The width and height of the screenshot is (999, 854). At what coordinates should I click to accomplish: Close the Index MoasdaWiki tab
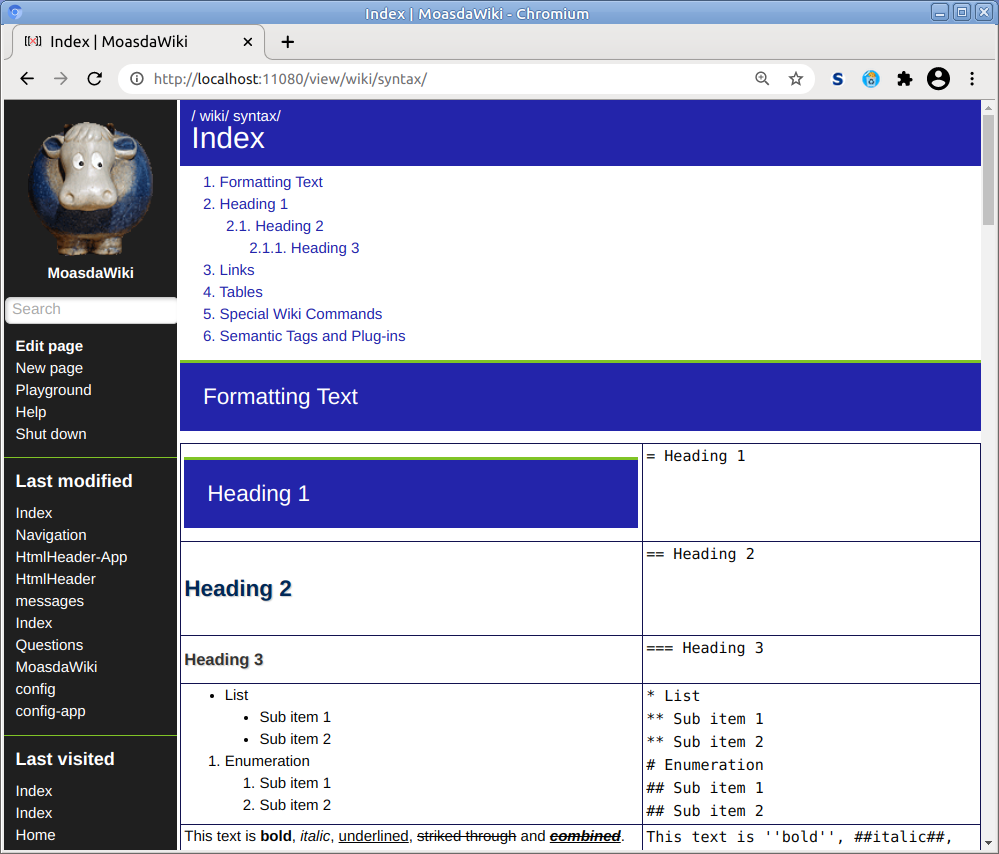point(245,42)
